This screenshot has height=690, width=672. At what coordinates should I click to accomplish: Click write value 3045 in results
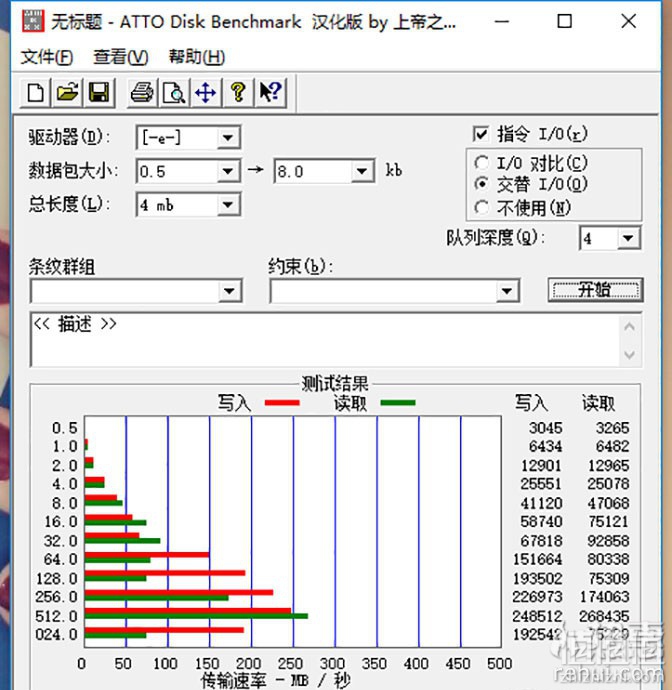(x=546, y=428)
